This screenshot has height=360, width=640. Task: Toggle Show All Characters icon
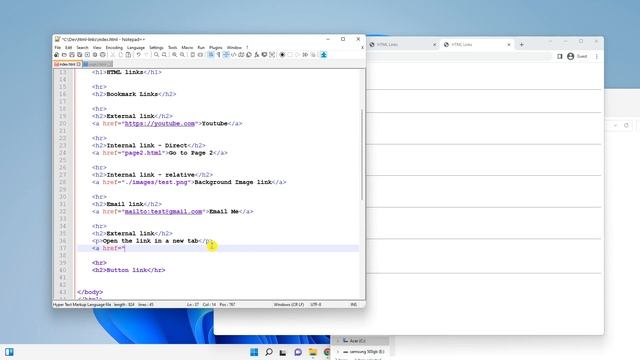218,55
